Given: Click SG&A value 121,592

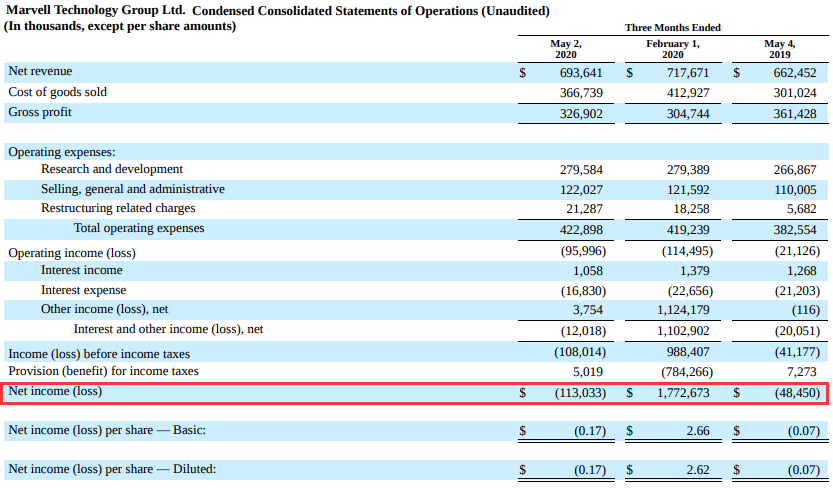Looking at the screenshot, I should coord(688,190).
